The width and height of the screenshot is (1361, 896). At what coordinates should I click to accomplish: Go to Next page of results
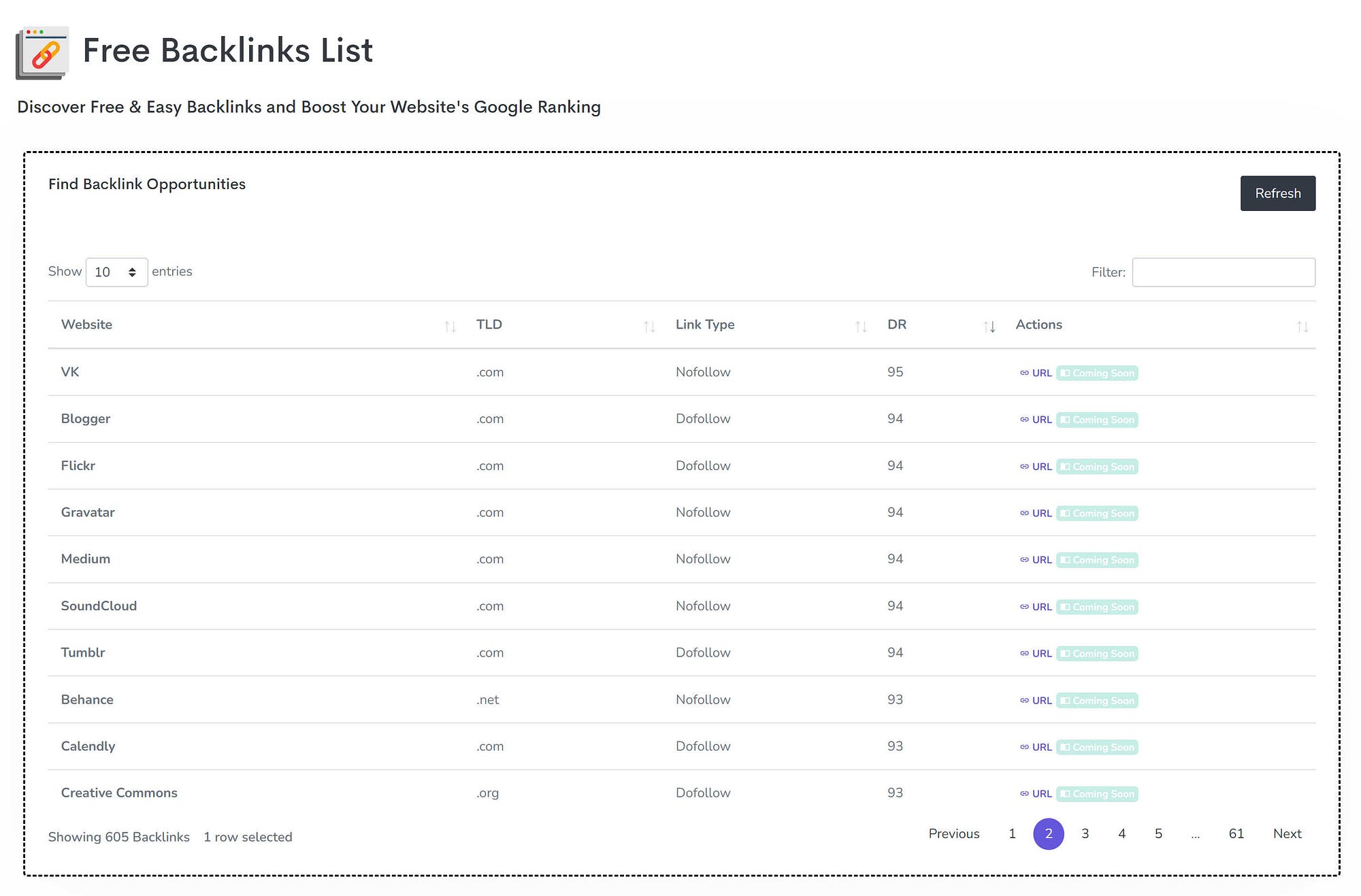tap(1287, 833)
